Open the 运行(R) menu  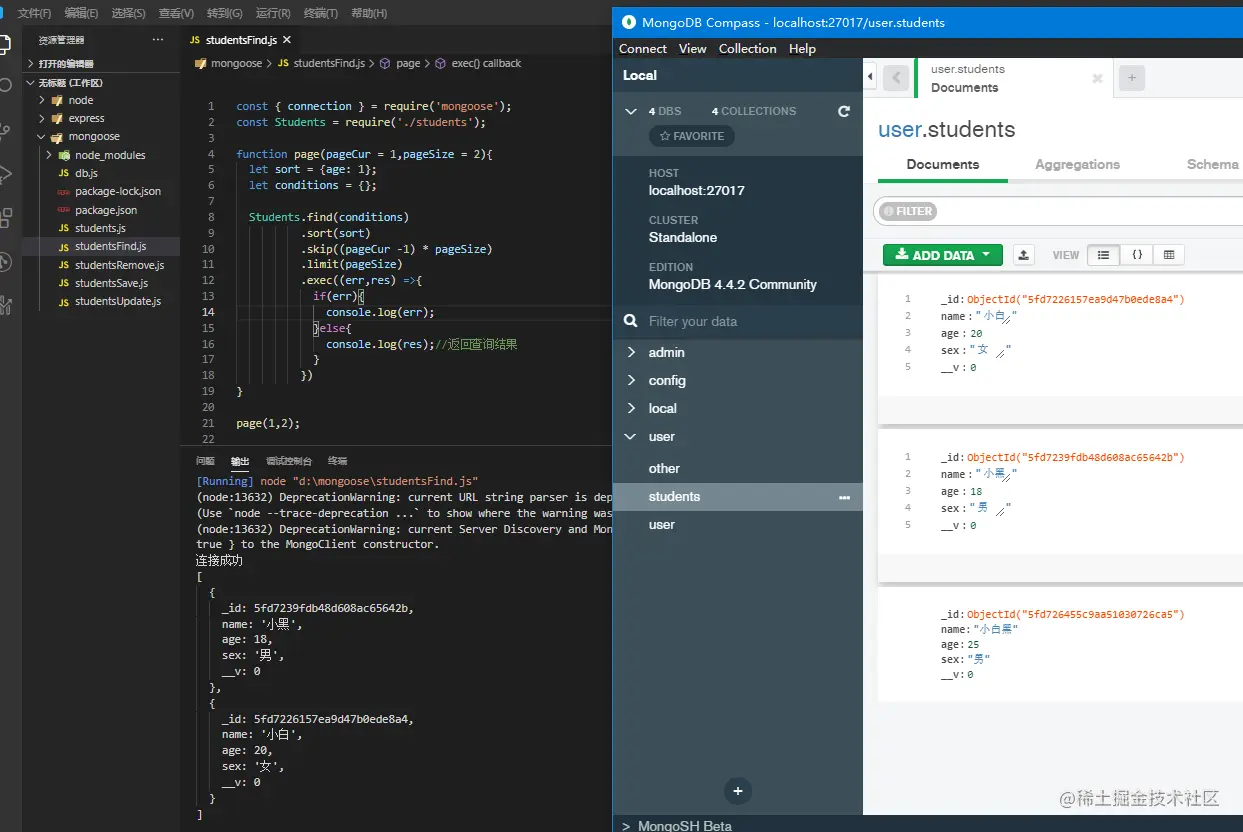[x=273, y=13]
